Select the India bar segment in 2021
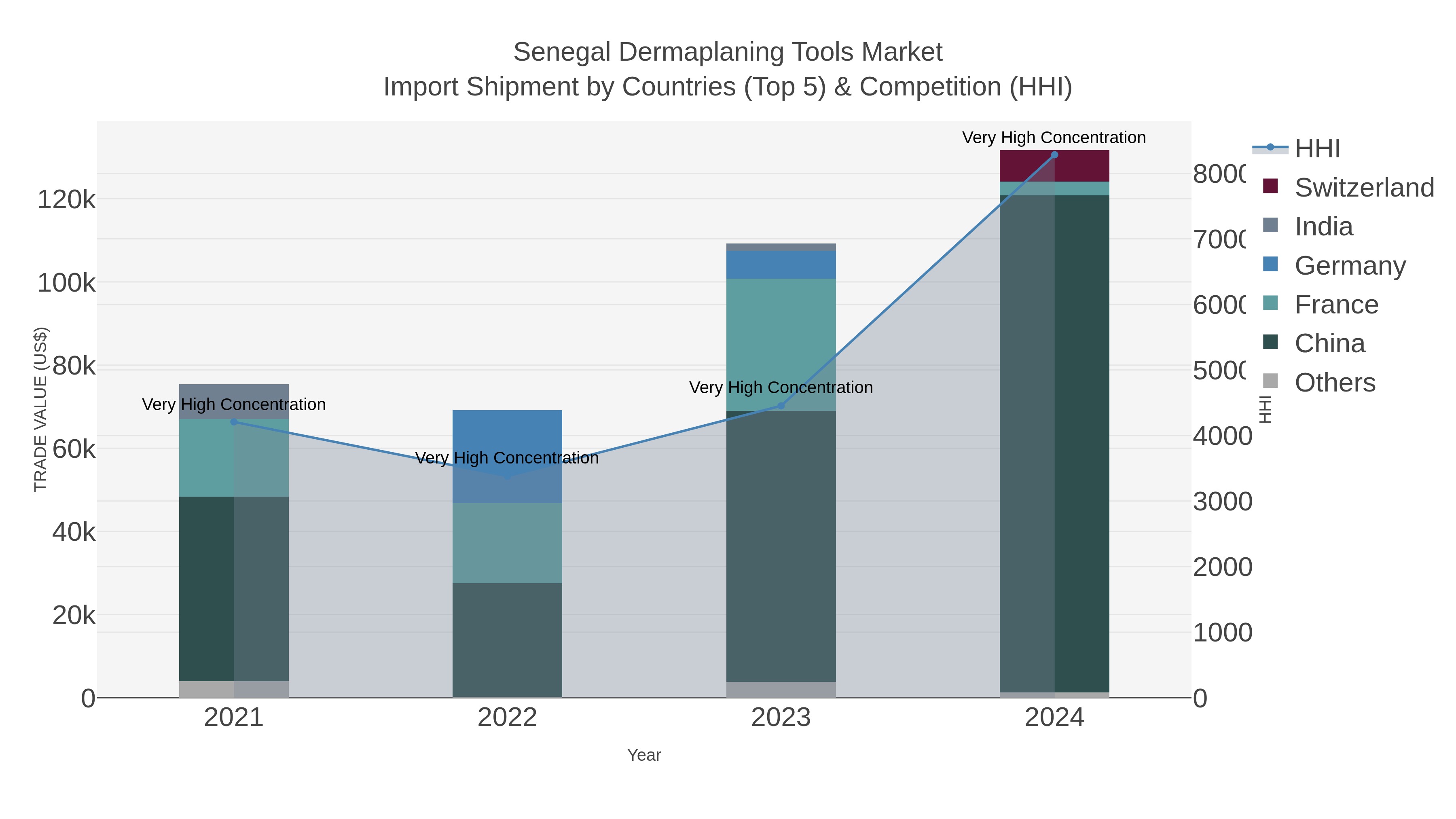The image size is (1456, 819). coord(234,402)
